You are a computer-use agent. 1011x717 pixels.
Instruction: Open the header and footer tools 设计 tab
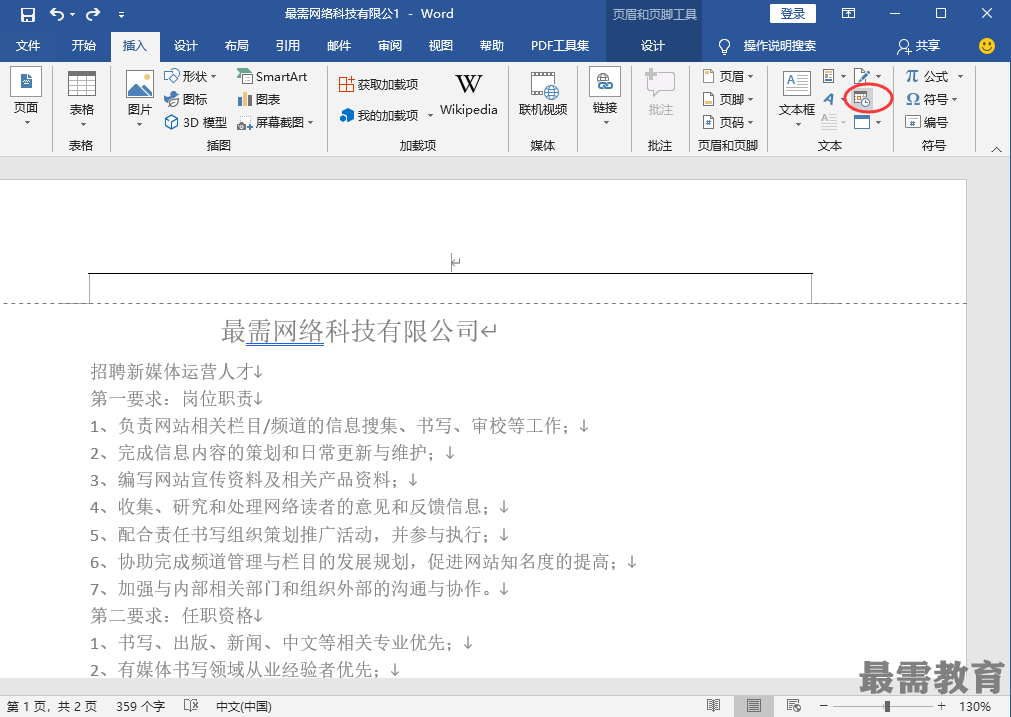[x=653, y=46]
